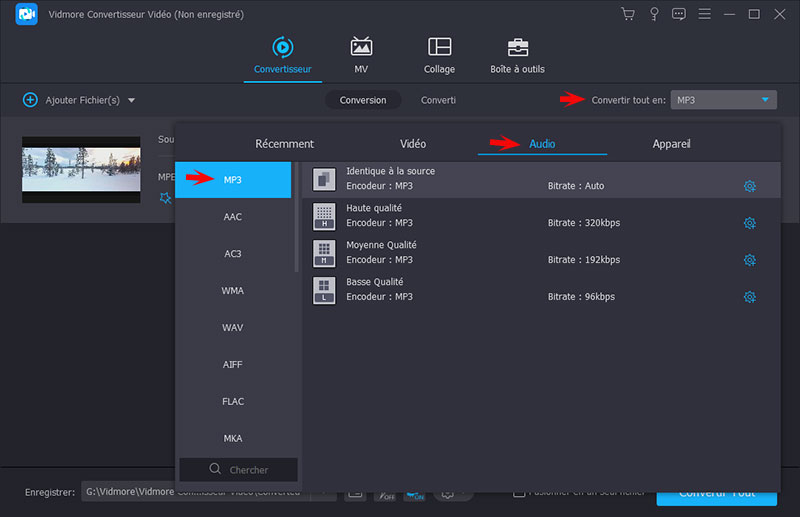Select the Conversion sub-tab
The height and width of the screenshot is (517, 800).
click(363, 100)
